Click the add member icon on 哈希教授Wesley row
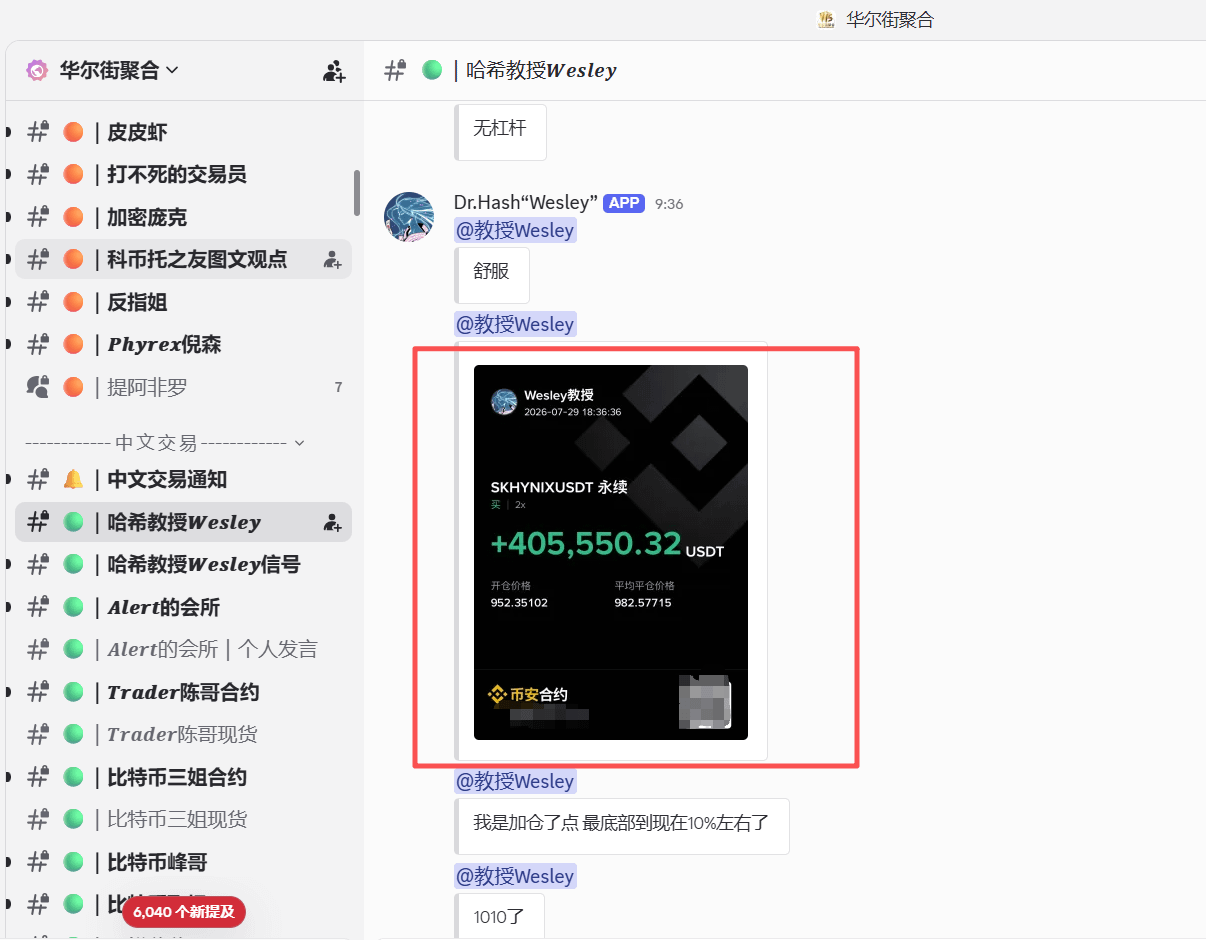The image size is (1206, 940). [x=333, y=522]
